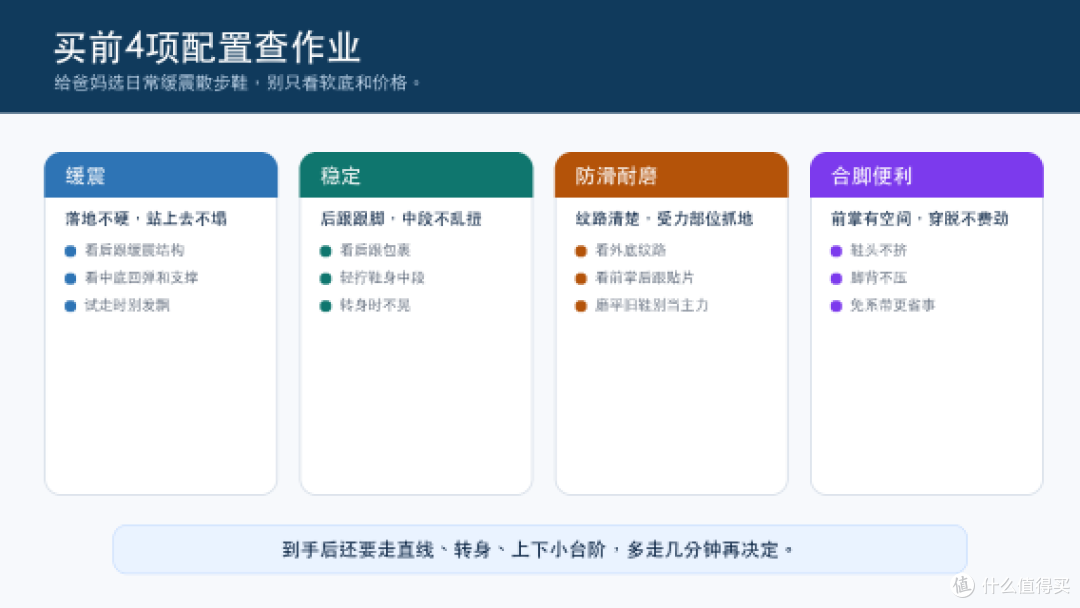The image size is (1080, 608).
Task: Click the orange bullet dot beside "磨平旧鞋别当主力"
Action: [x=581, y=306]
